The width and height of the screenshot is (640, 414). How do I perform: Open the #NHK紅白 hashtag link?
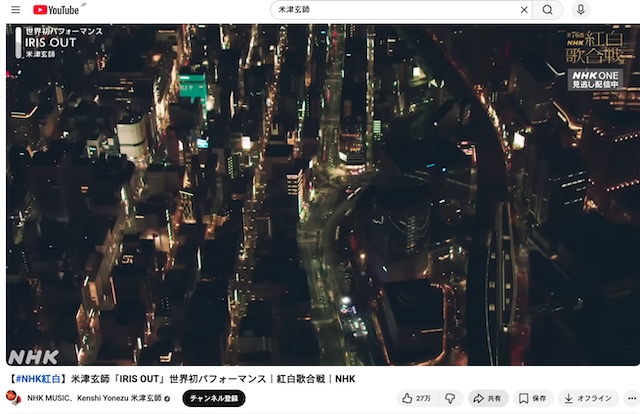[38, 379]
